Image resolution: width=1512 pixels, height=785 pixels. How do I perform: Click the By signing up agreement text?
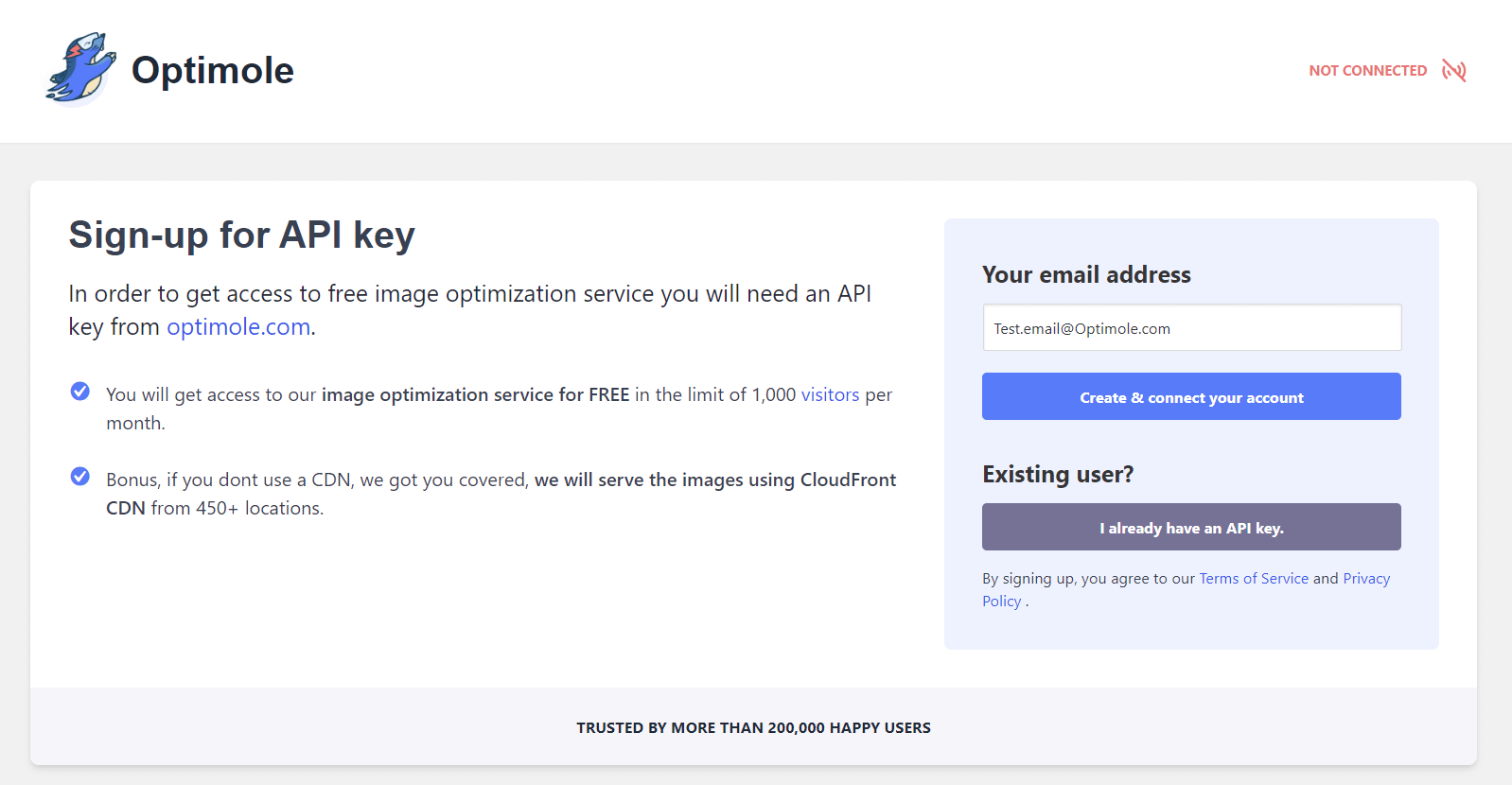(x=1088, y=579)
